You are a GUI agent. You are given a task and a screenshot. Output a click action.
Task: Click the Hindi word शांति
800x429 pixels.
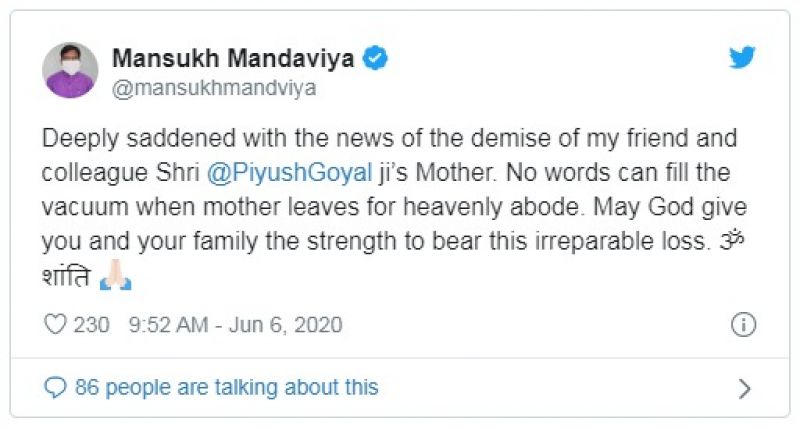68,281
